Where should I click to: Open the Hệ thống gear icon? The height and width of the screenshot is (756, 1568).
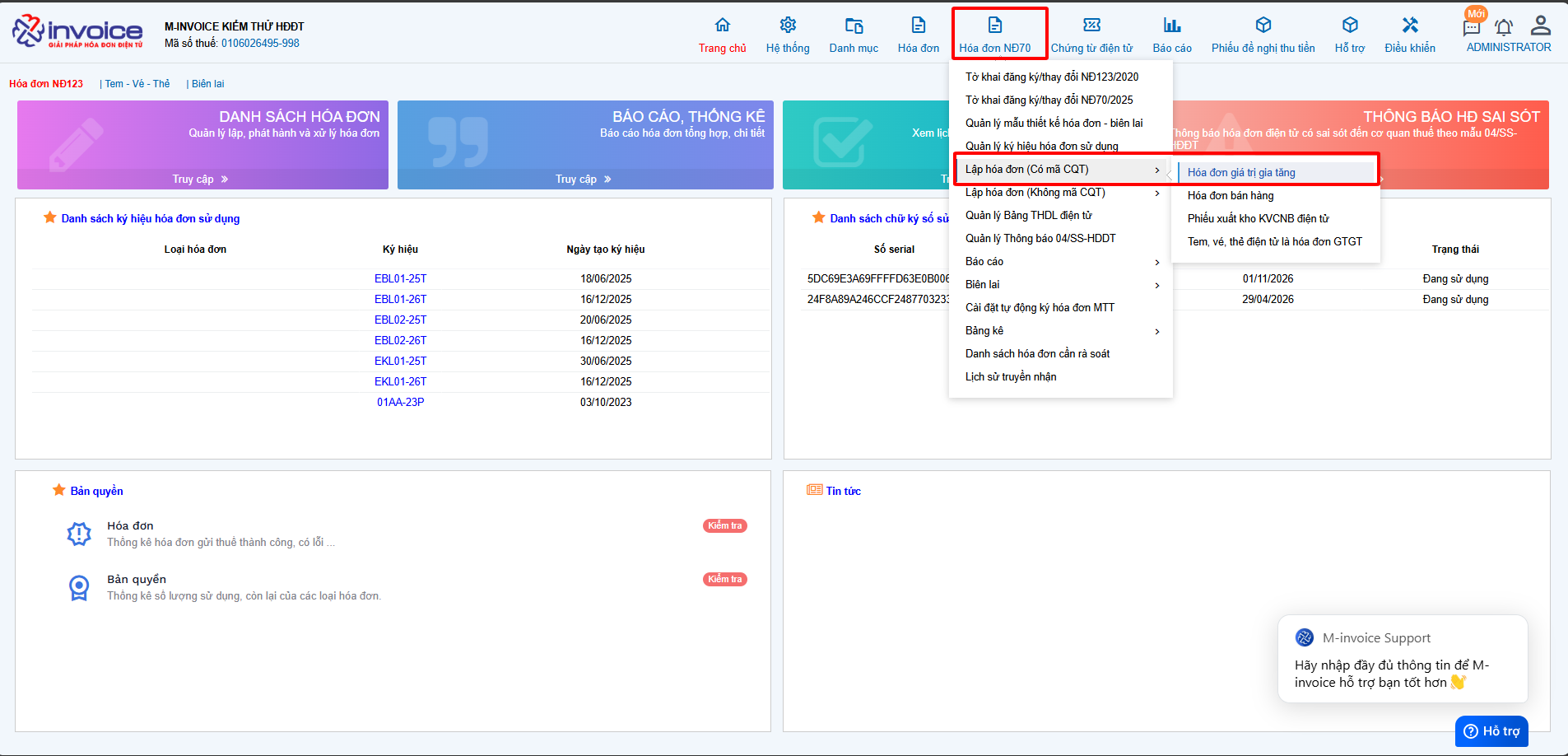pos(788,26)
